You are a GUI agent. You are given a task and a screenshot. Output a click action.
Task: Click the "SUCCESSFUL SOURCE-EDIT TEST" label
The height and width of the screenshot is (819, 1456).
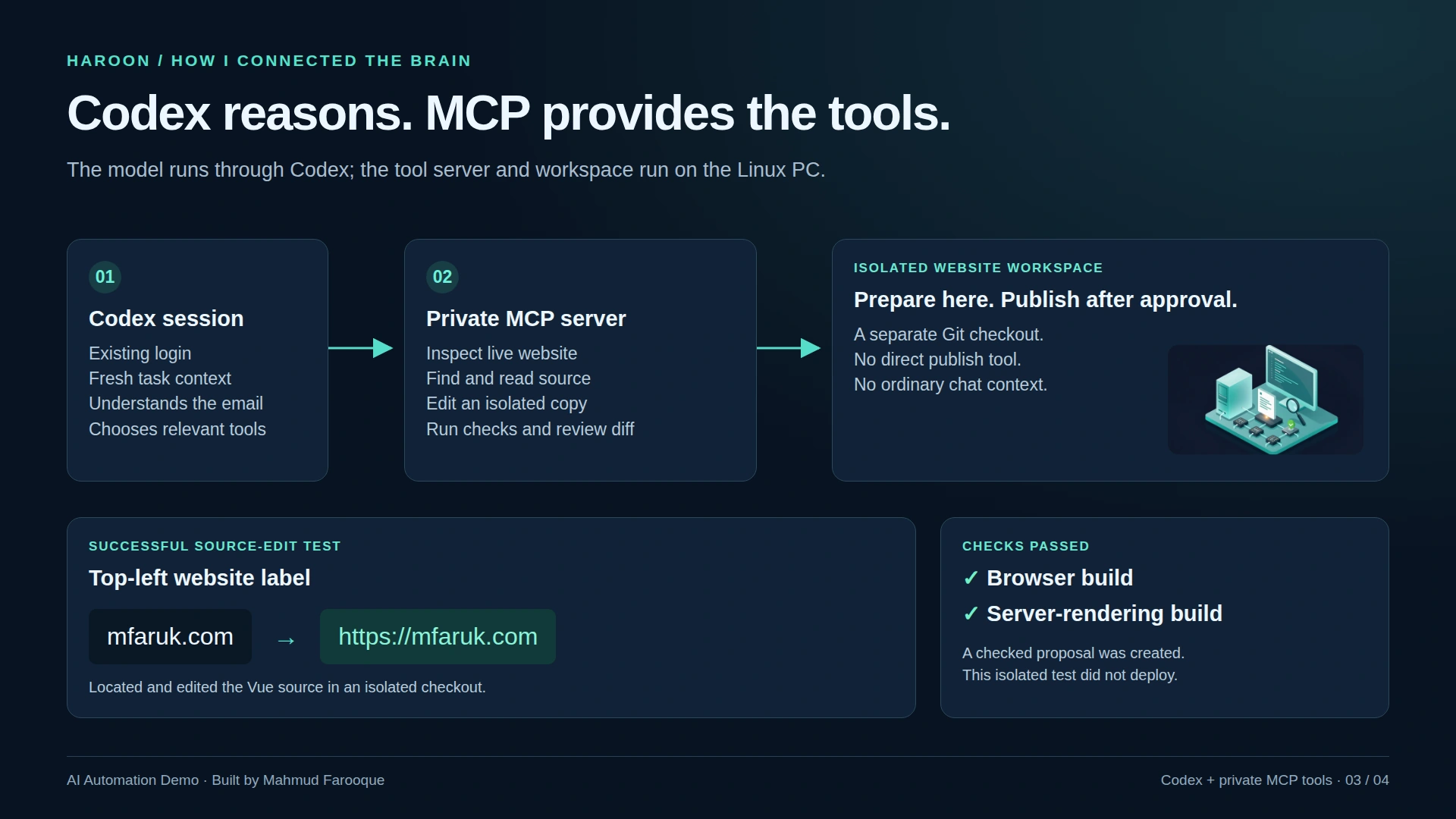(x=215, y=546)
